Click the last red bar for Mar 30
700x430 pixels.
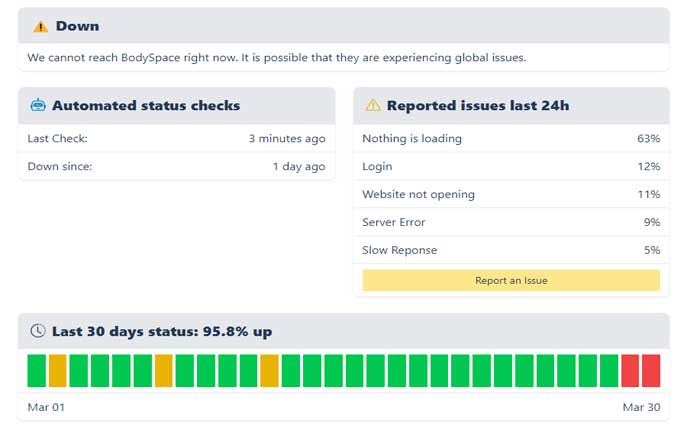[x=651, y=370]
